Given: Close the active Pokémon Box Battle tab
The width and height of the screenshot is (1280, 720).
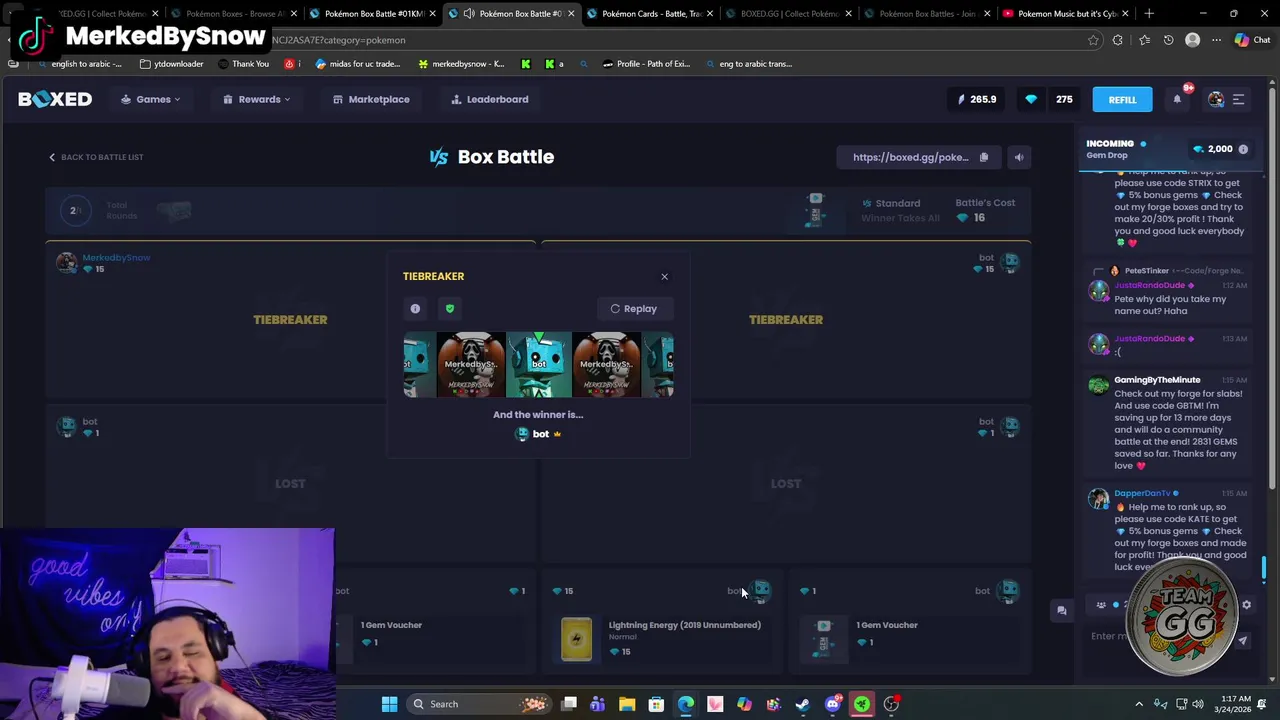Looking at the screenshot, I should [571, 14].
